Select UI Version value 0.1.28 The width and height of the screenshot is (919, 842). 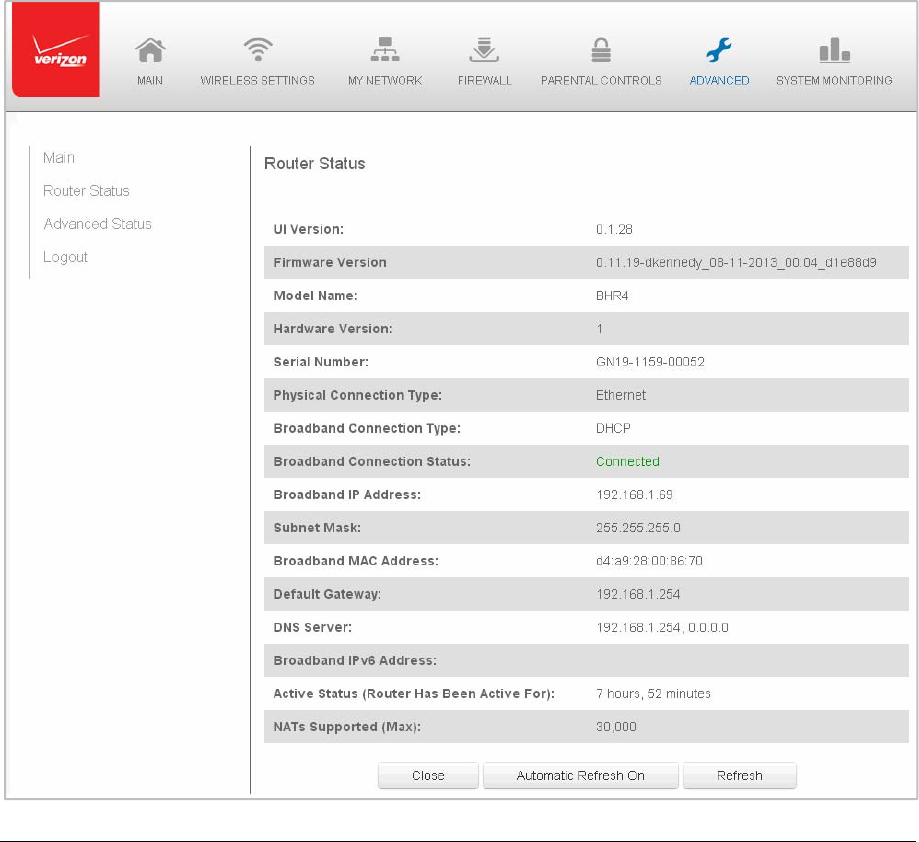614,230
